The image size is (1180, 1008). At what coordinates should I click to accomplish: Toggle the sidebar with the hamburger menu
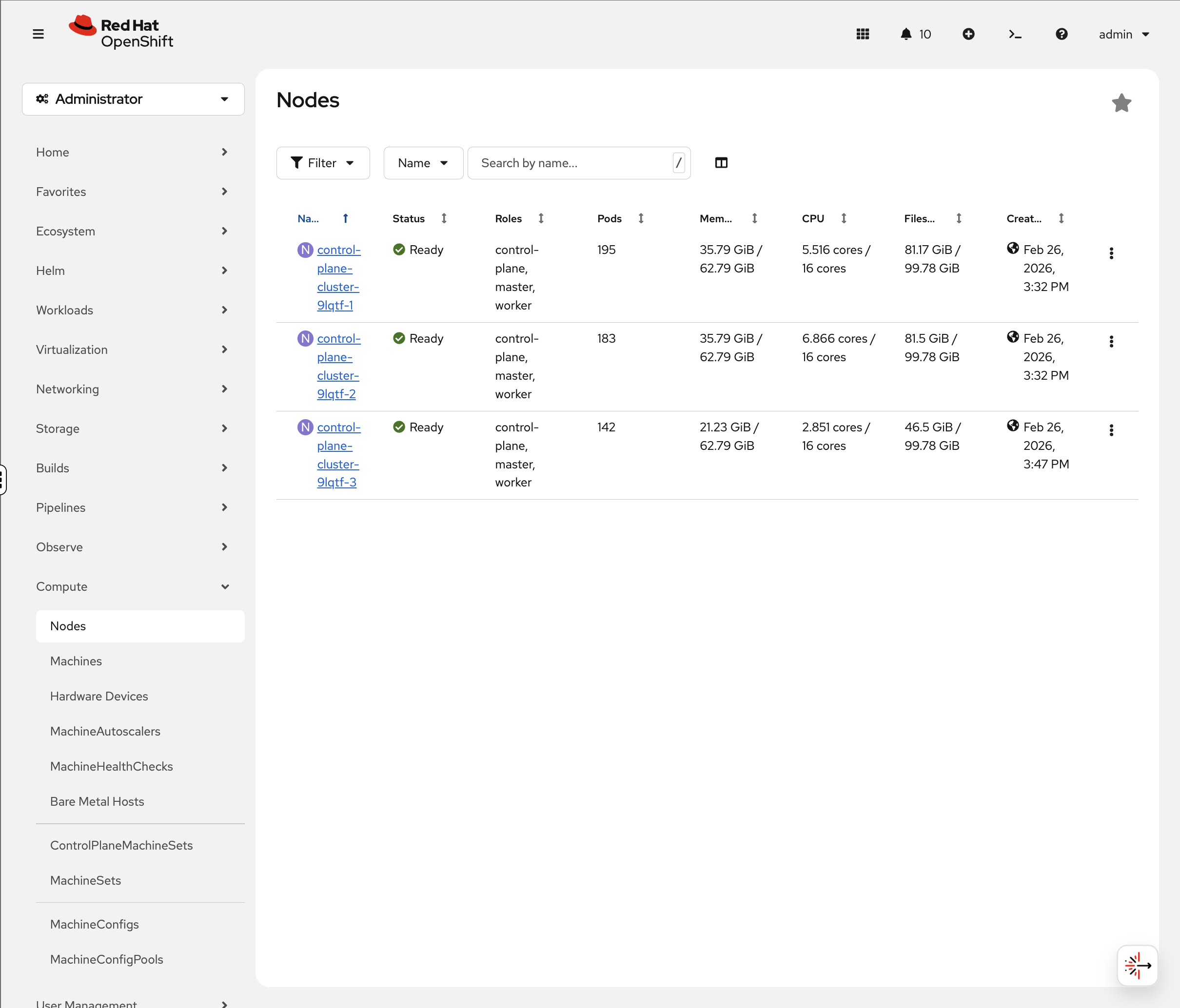(x=38, y=33)
